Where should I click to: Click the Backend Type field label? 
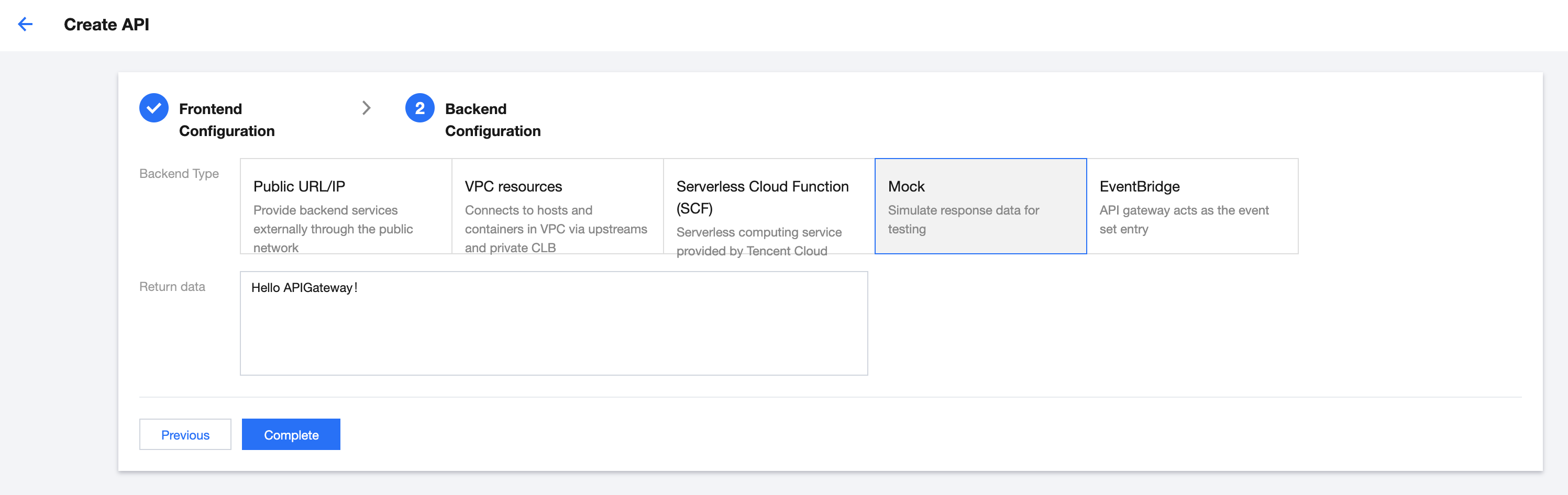click(179, 174)
